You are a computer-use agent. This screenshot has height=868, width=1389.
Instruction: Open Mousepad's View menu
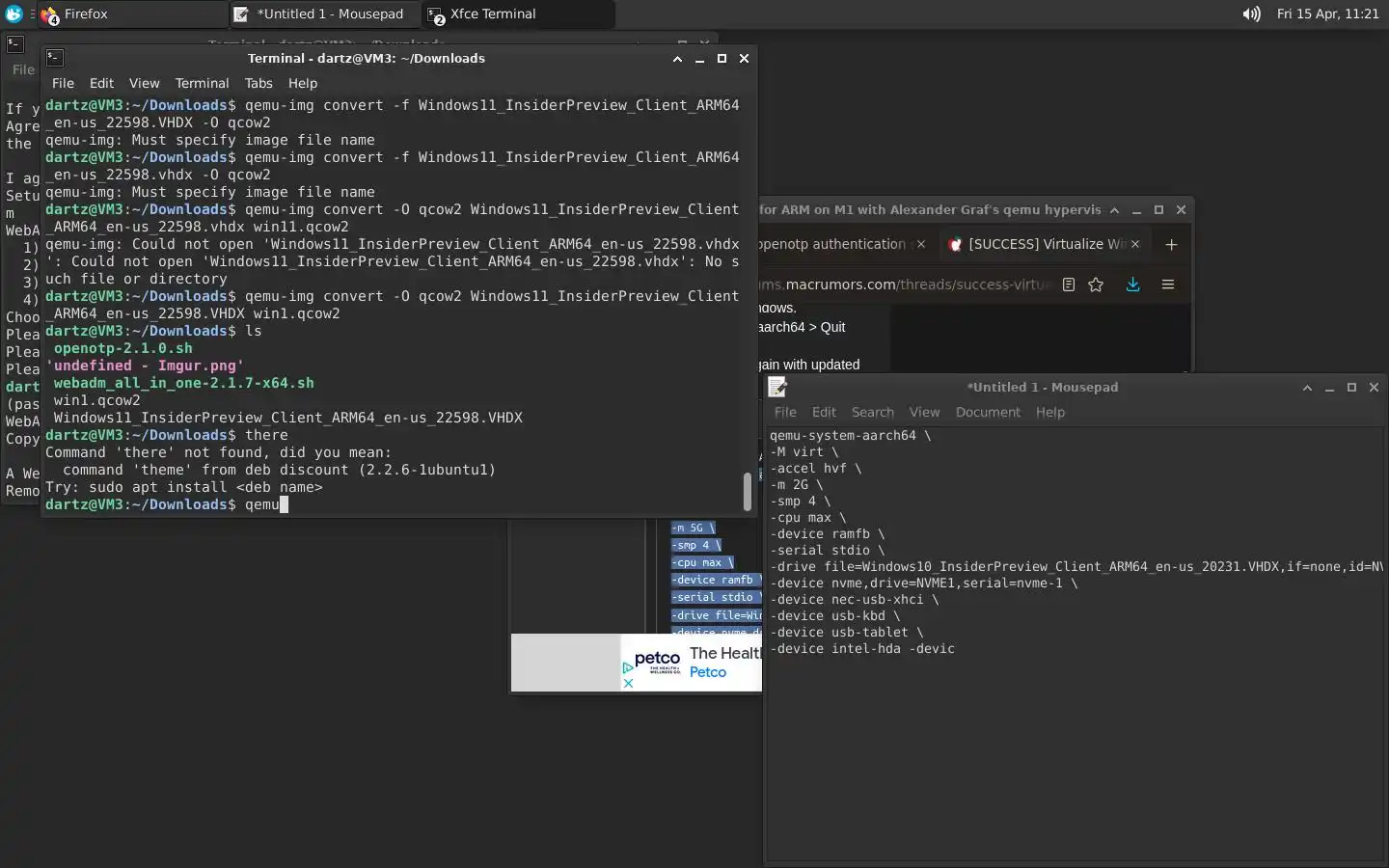[924, 412]
